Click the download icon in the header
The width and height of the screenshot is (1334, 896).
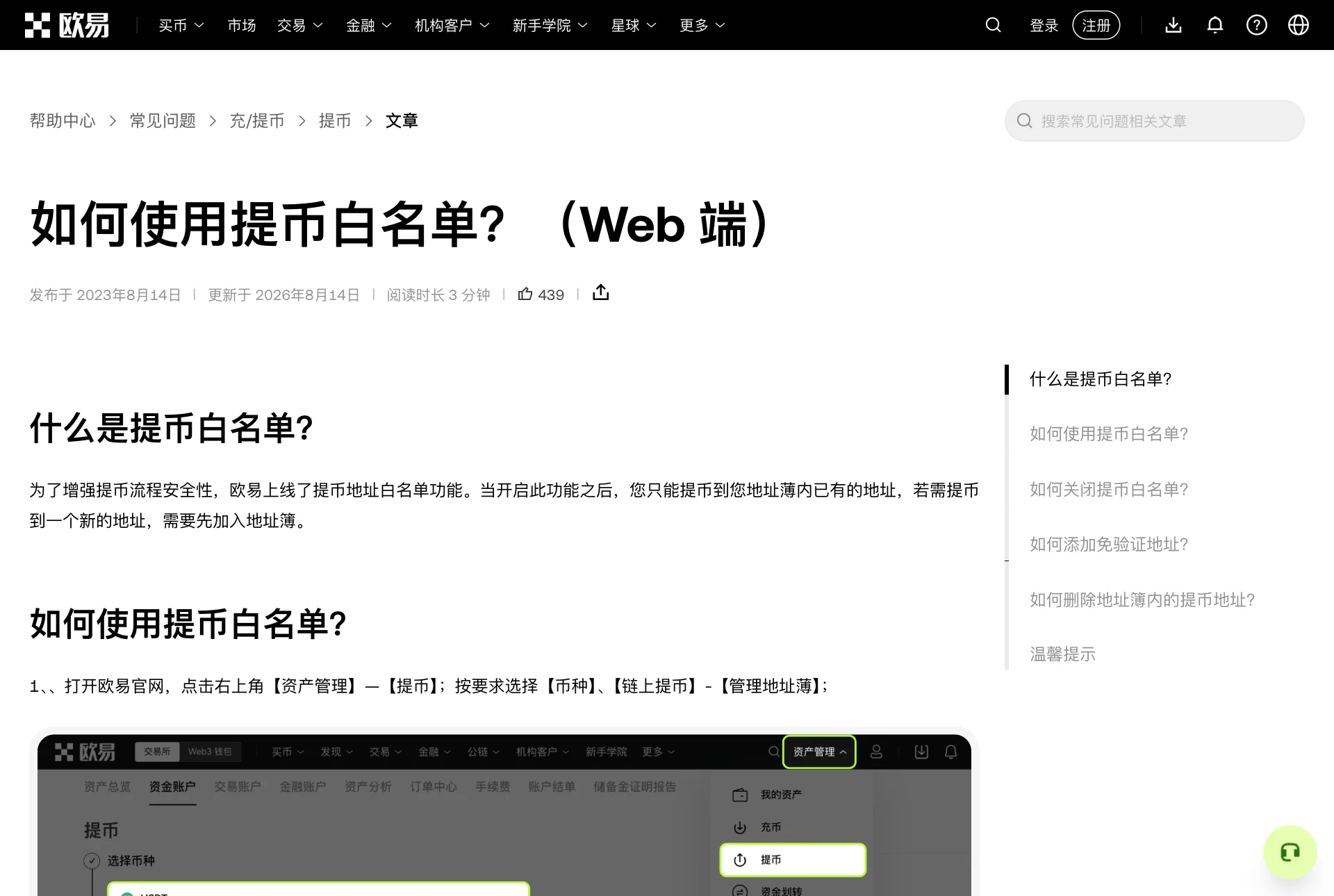point(1174,25)
